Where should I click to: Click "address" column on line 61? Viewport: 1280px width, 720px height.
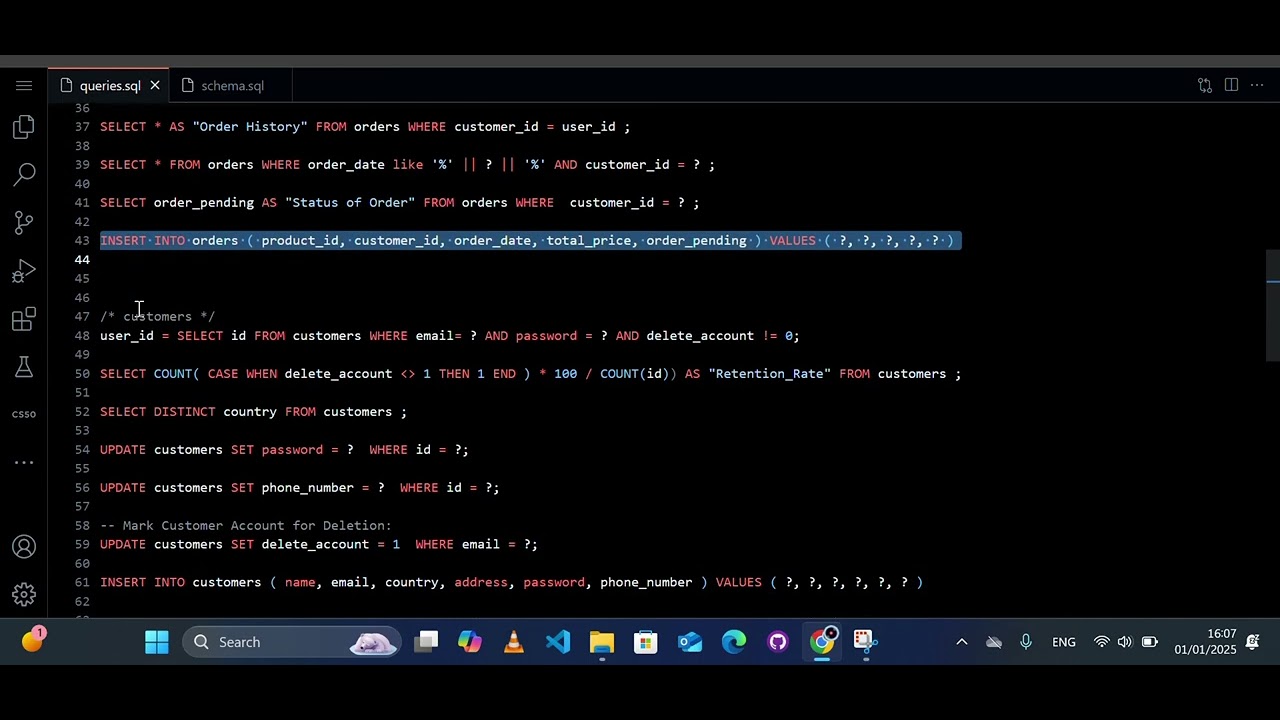pos(481,583)
